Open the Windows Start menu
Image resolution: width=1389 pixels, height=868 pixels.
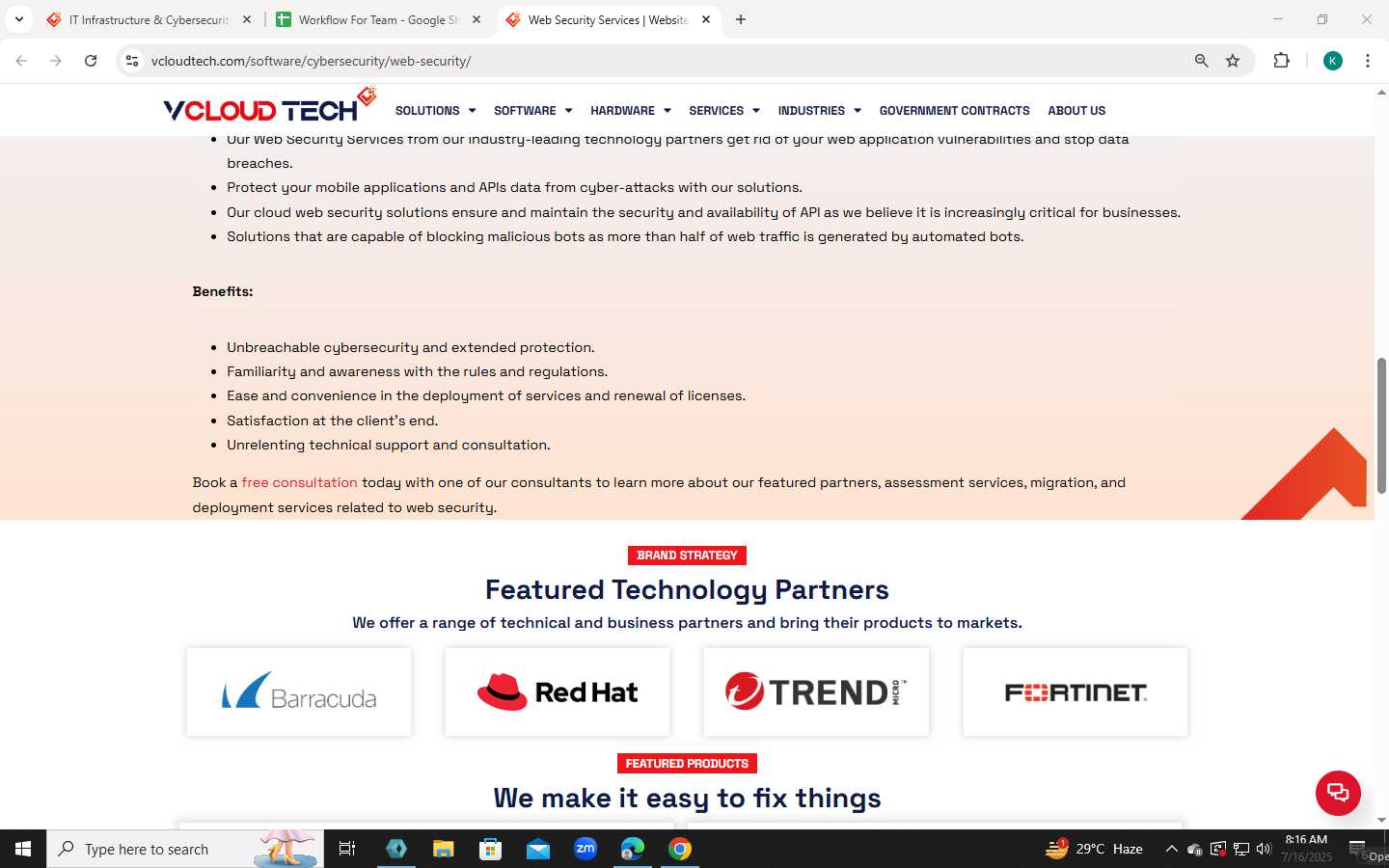[23, 849]
